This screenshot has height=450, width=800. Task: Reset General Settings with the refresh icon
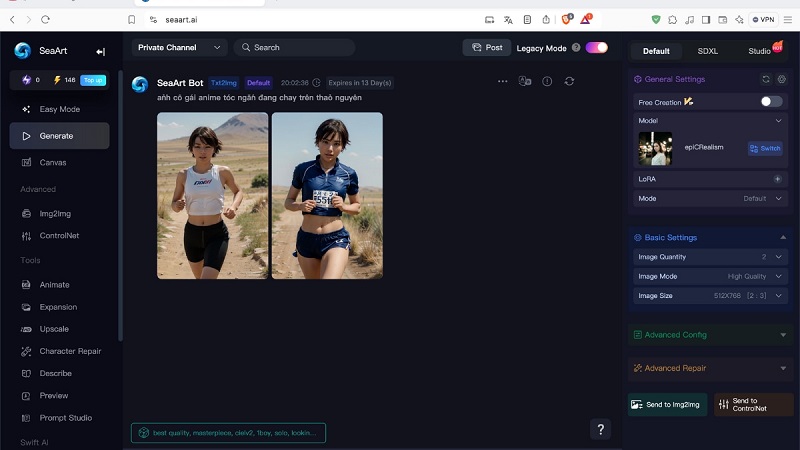point(766,79)
